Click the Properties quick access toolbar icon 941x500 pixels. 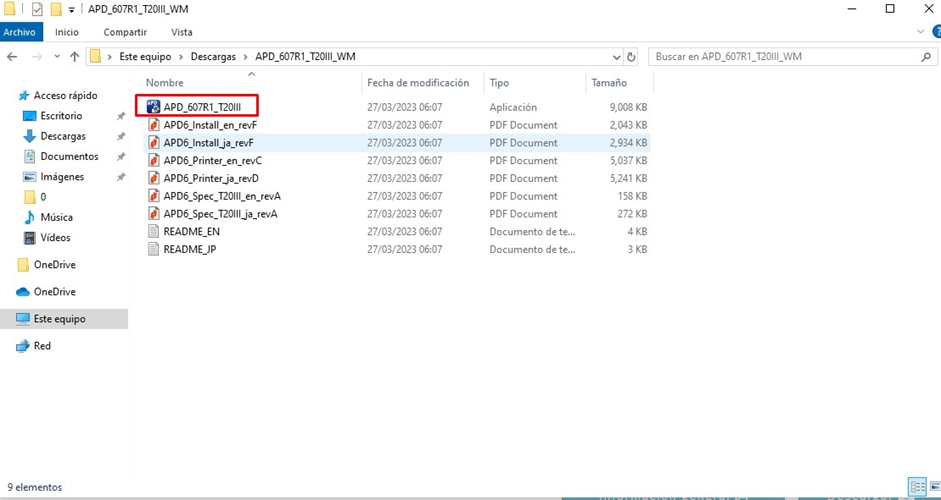(37, 9)
